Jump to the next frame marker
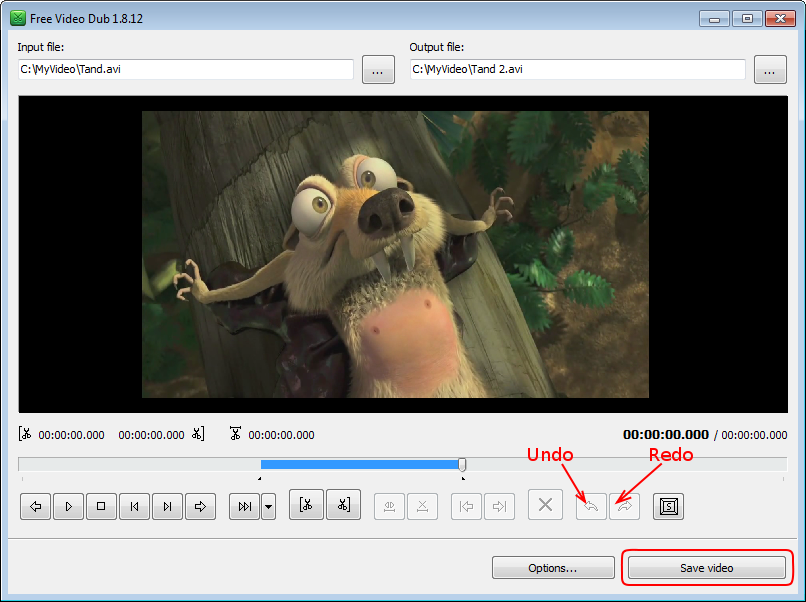This screenshot has width=806, height=602. tap(167, 507)
